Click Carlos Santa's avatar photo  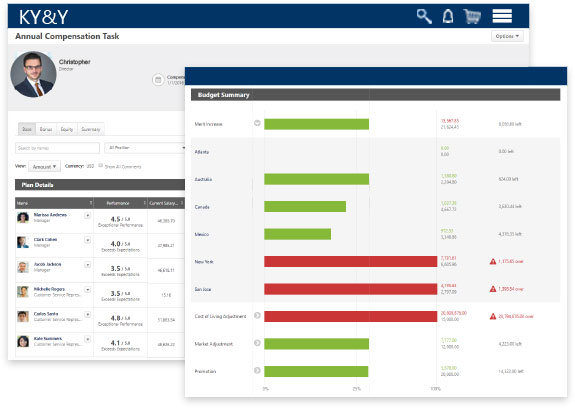coord(23,316)
